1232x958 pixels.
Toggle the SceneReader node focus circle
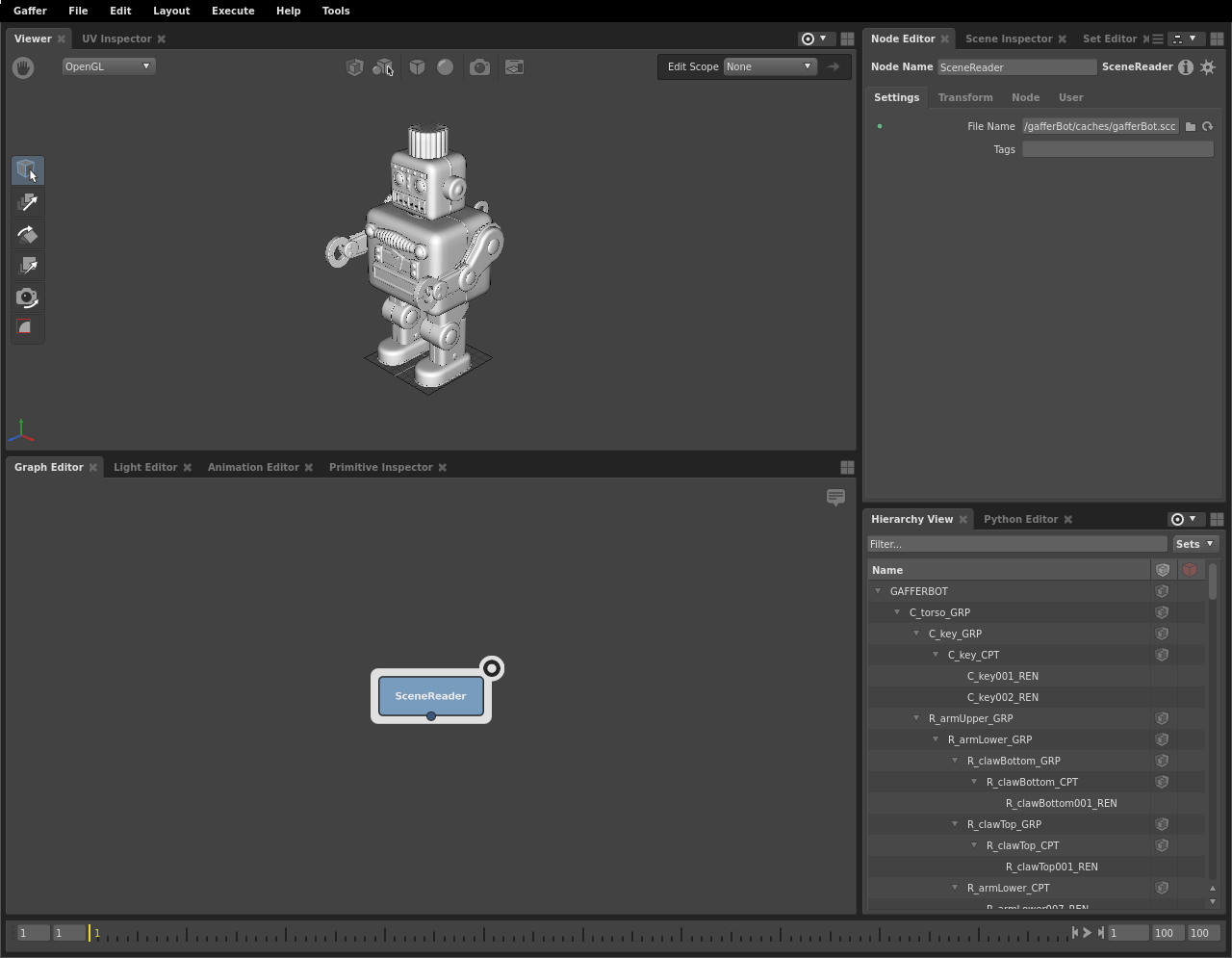492,668
